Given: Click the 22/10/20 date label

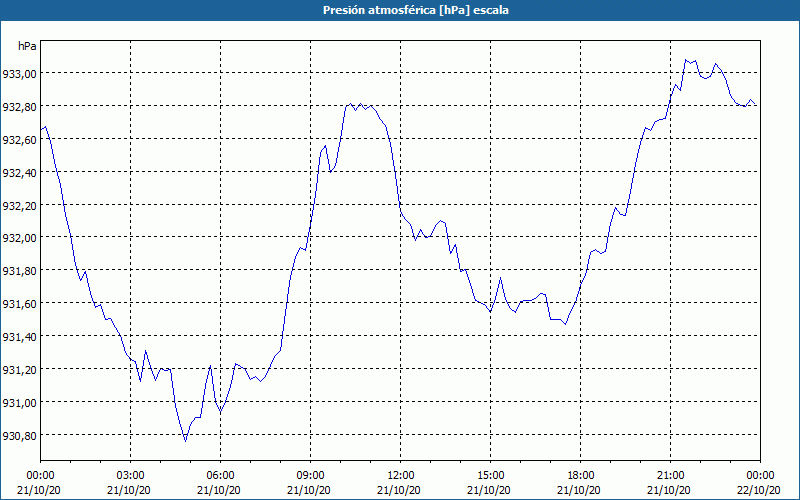Looking at the screenshot, I should pyautogui.click(x=759, y=490).
